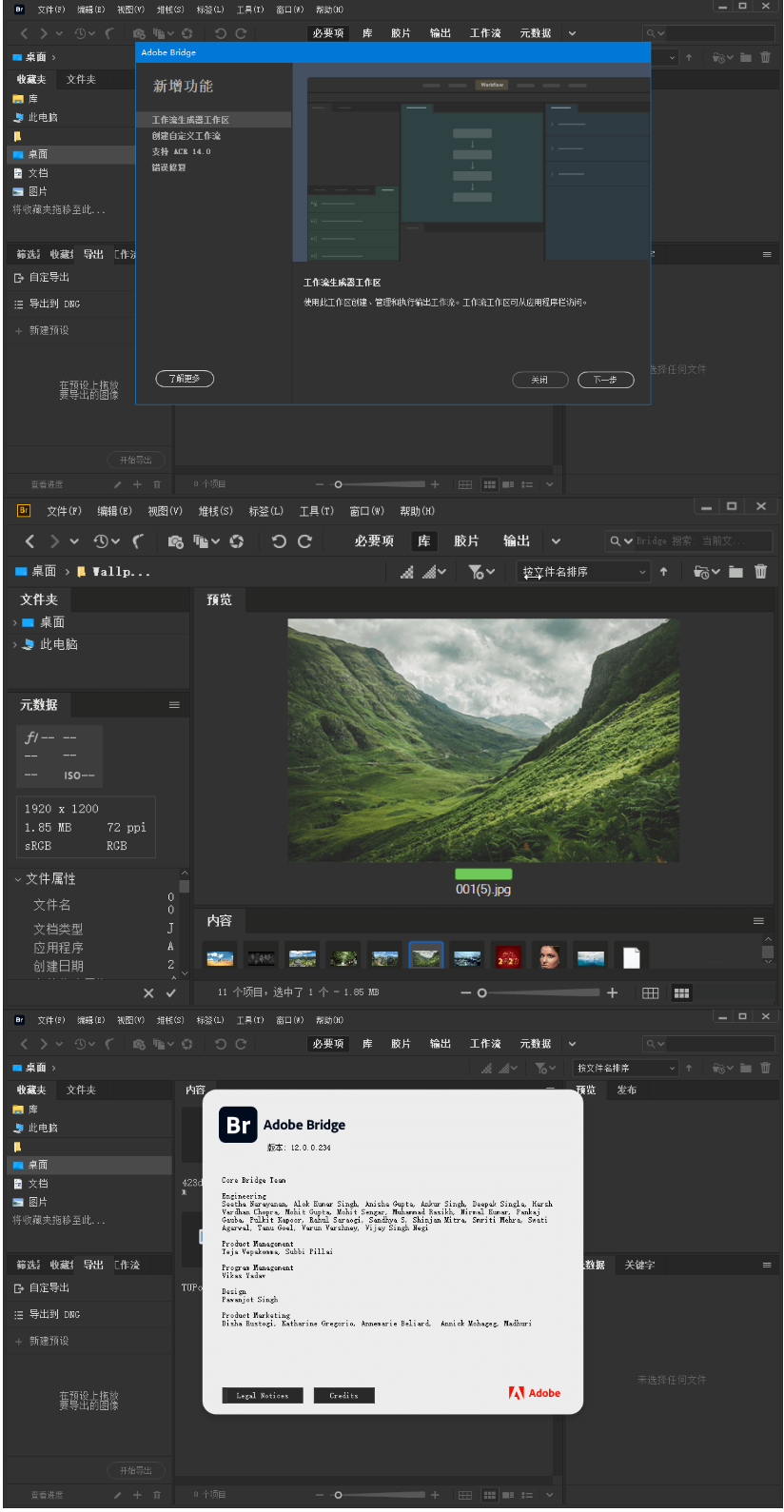
Task: Expand 此电脑 node in the 文件夹 tree
Action: coord(15,645)
